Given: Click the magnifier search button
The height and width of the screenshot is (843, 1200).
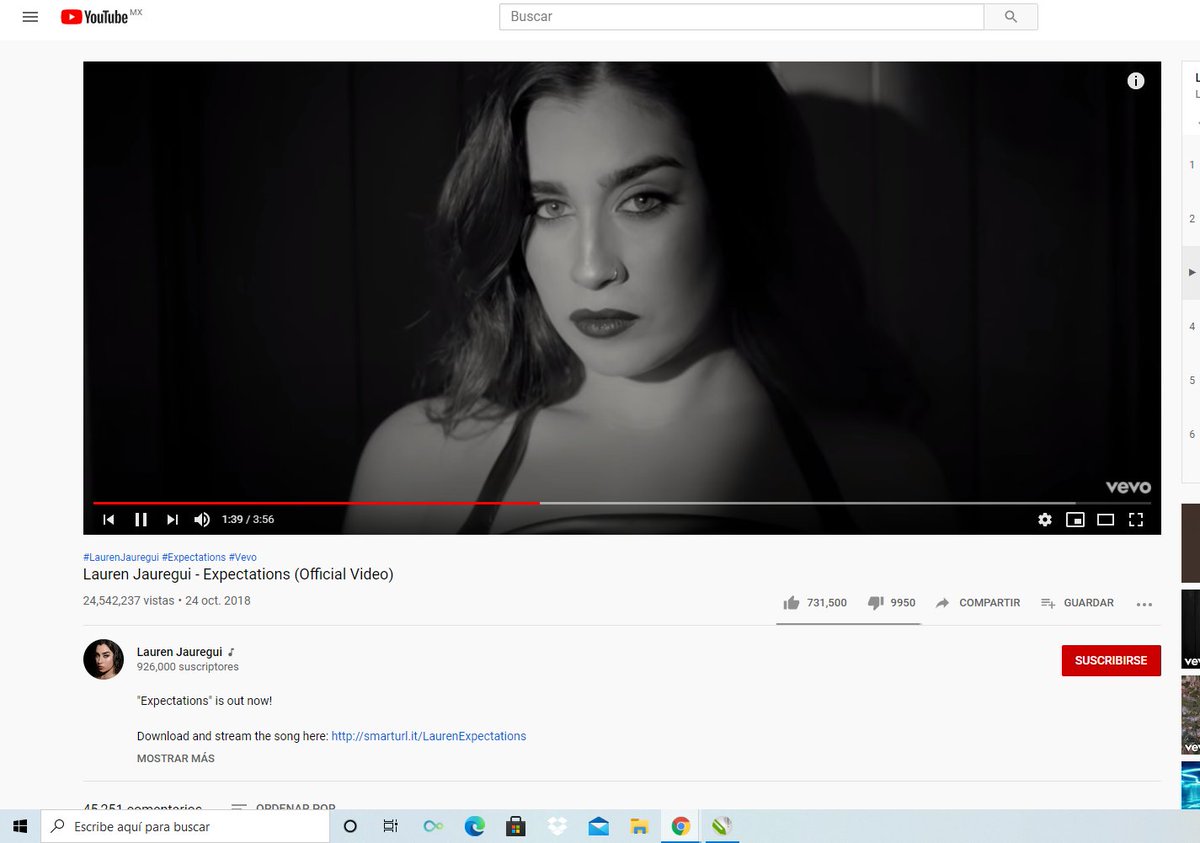Looking at the screenshot, I should coord(1011,17).
